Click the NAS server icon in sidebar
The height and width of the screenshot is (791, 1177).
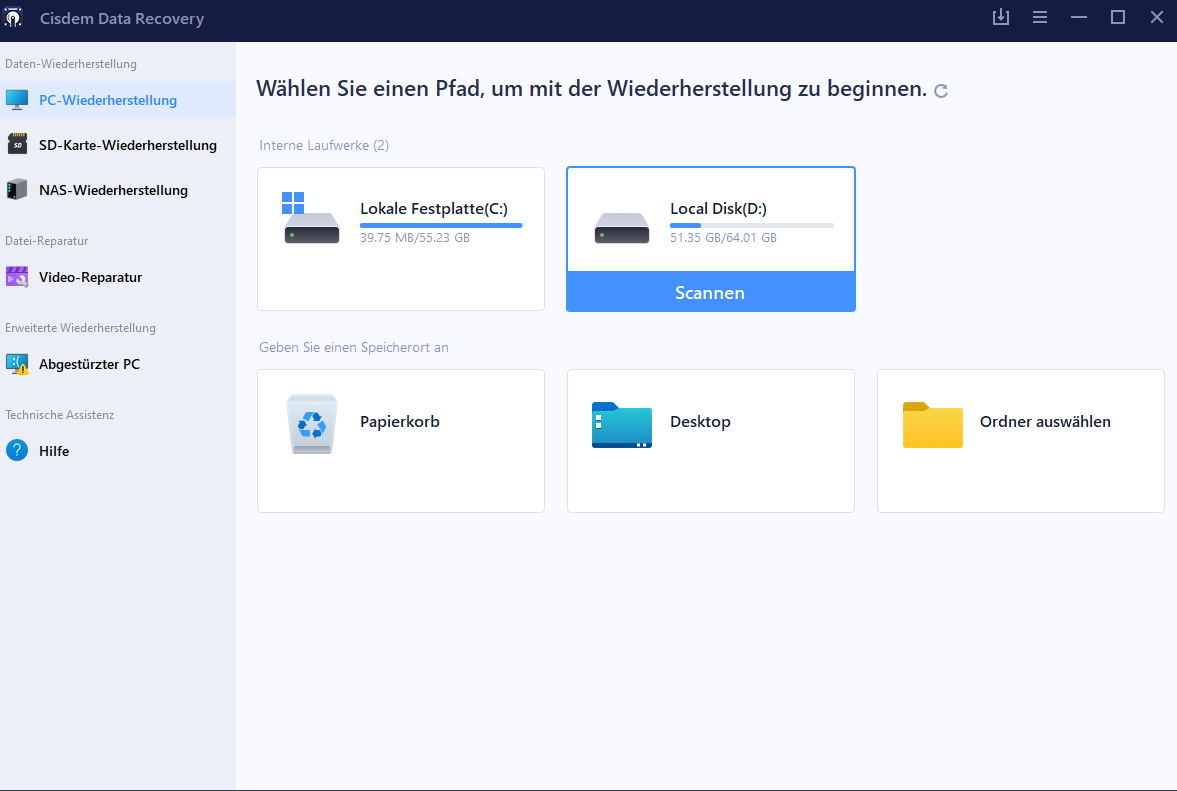coord(17,189)
